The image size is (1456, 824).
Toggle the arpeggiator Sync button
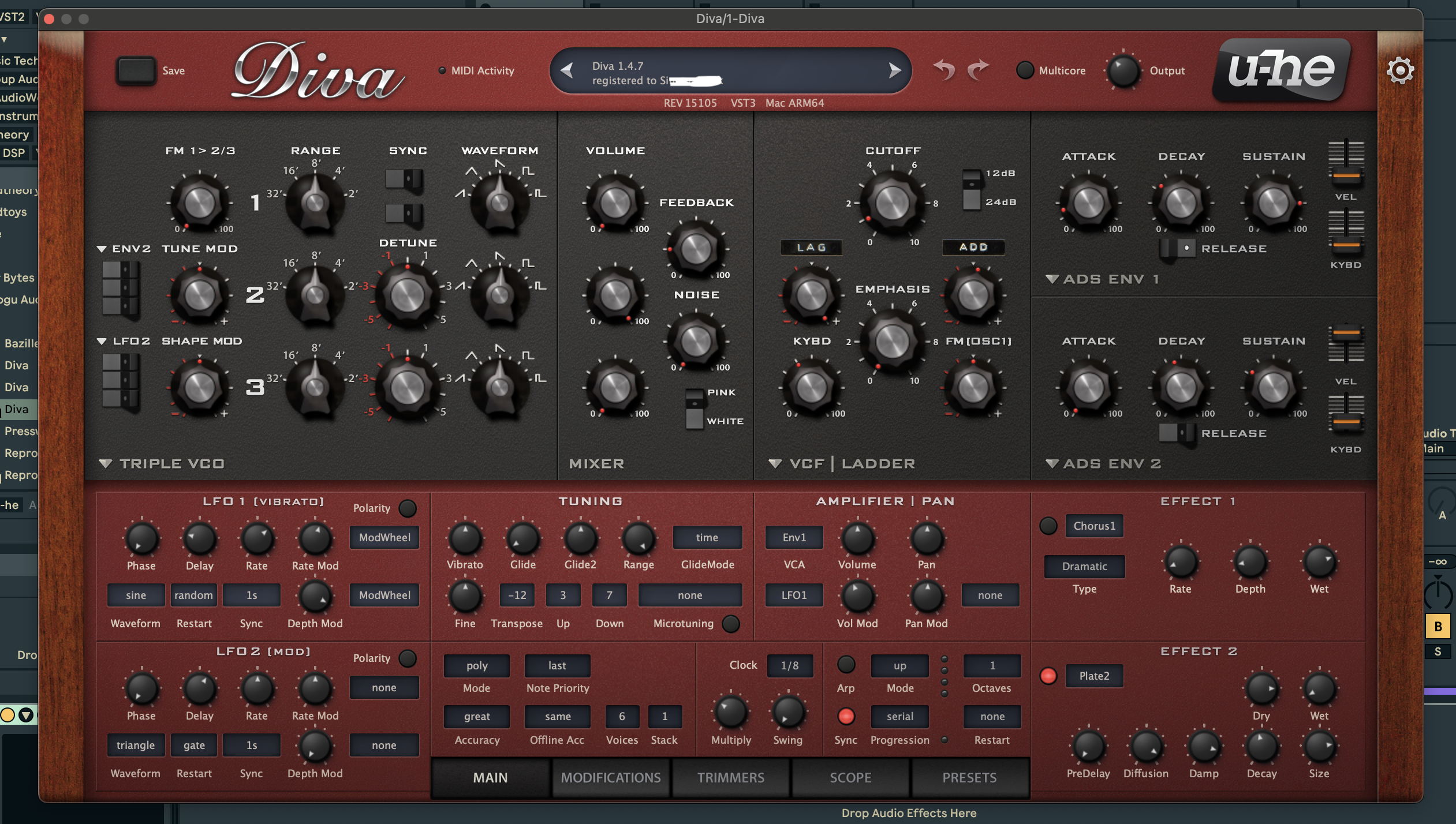[846, 716]
